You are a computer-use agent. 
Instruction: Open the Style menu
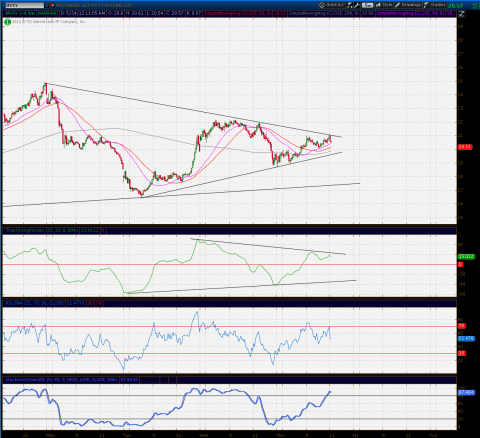384,5
